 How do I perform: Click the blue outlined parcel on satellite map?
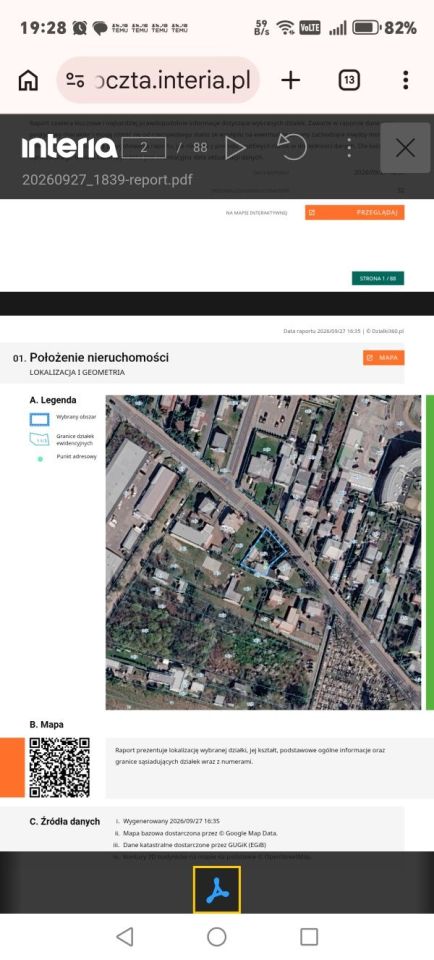pos(263,553)
